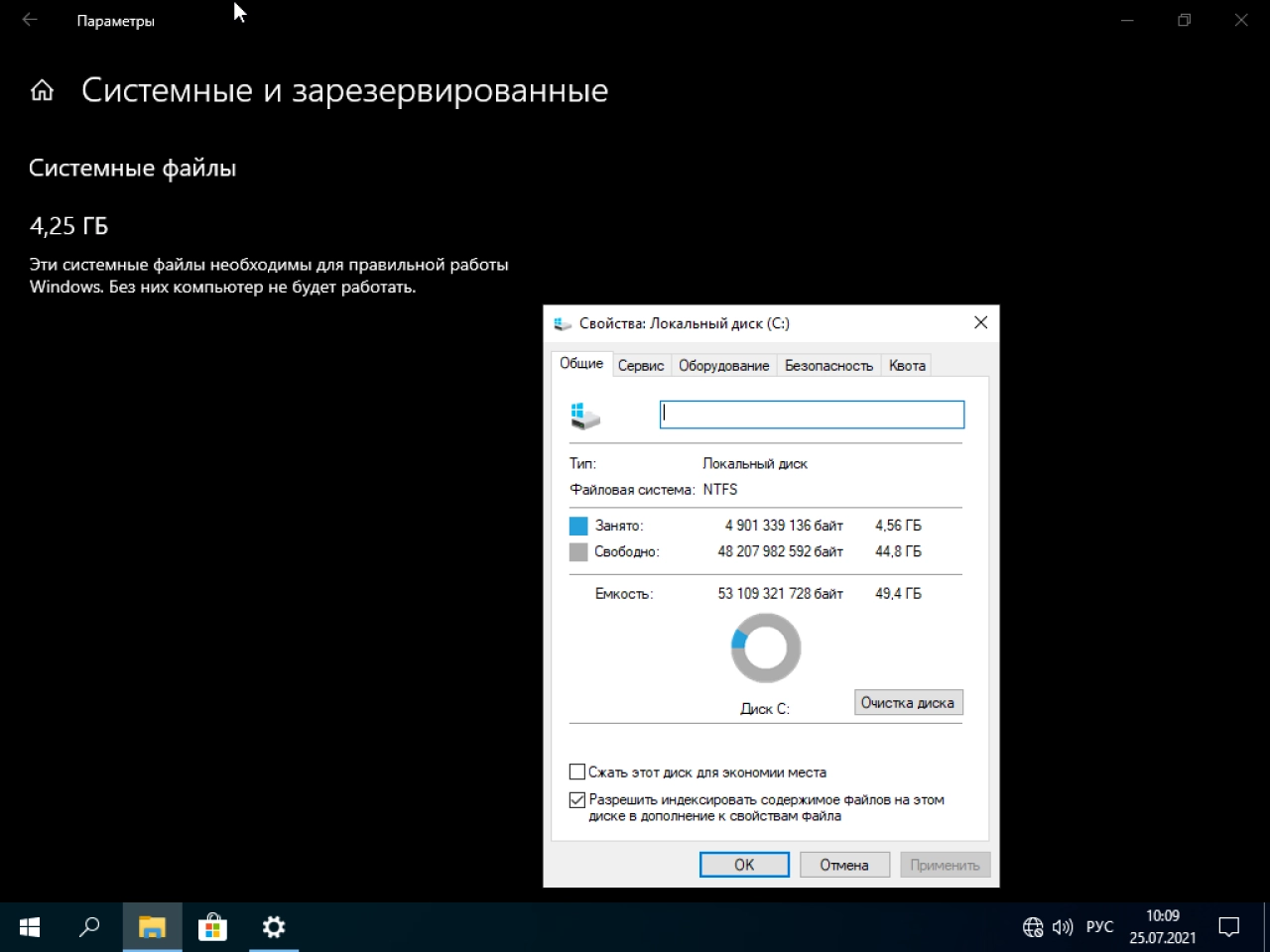The height and width of the screenshot is (952, 1270).
Task: Open Settings home via house icon
Action: [42, 91]
